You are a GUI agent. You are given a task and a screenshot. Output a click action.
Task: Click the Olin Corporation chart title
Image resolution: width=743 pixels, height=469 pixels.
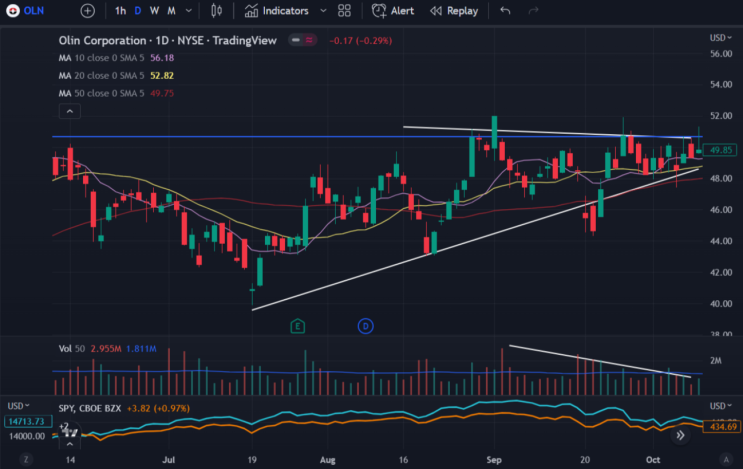[x=167, y=41]
